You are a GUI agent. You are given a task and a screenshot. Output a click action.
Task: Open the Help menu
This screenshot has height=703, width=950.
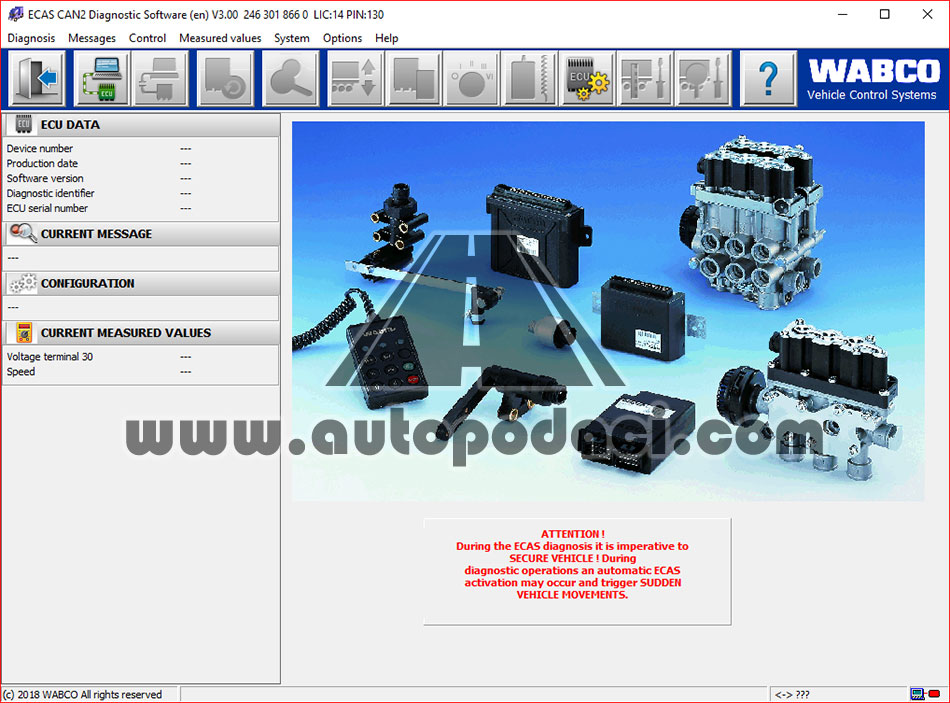coord(387,38)
